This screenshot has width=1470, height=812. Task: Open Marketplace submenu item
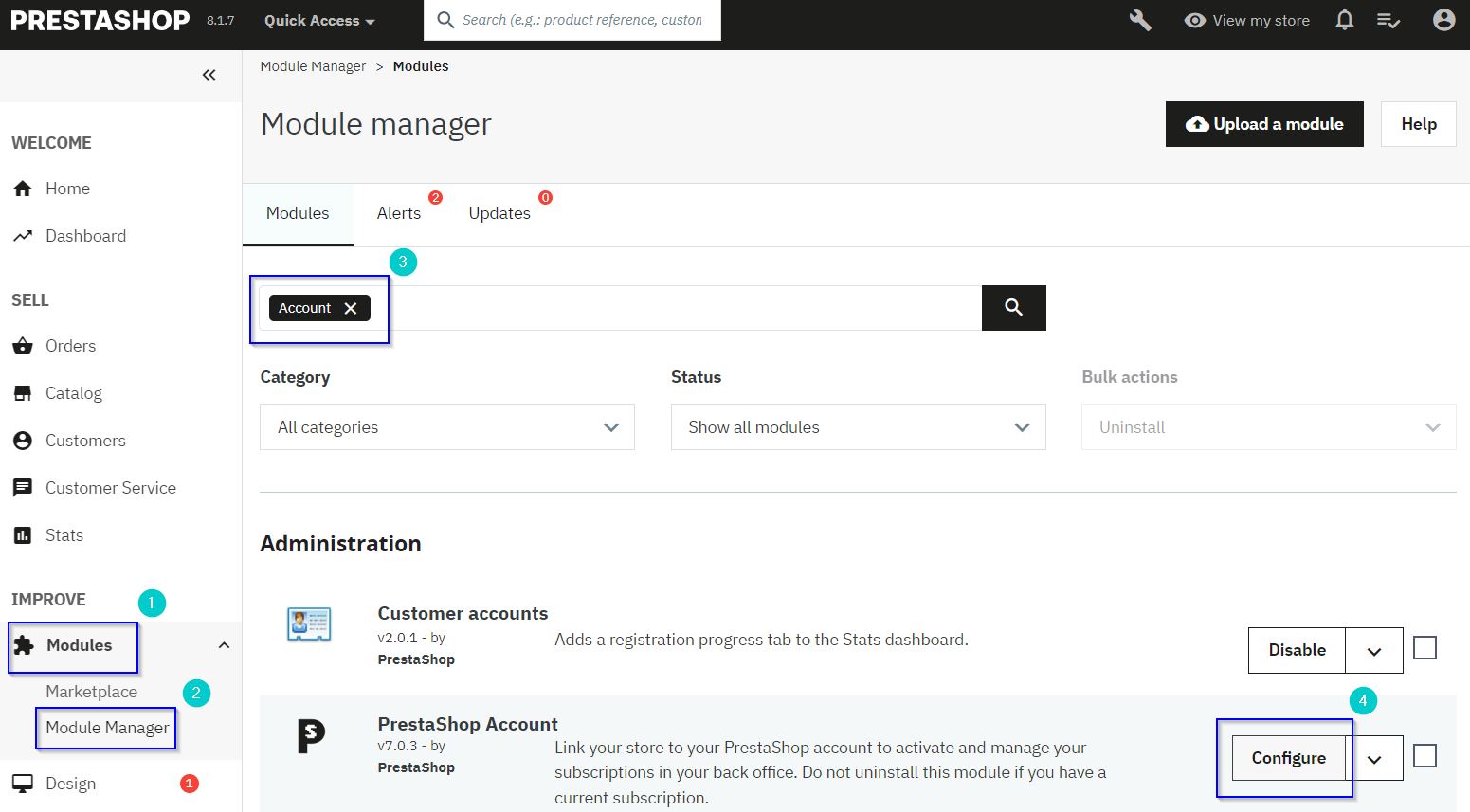pyautogui.click(x=91, y=692)
